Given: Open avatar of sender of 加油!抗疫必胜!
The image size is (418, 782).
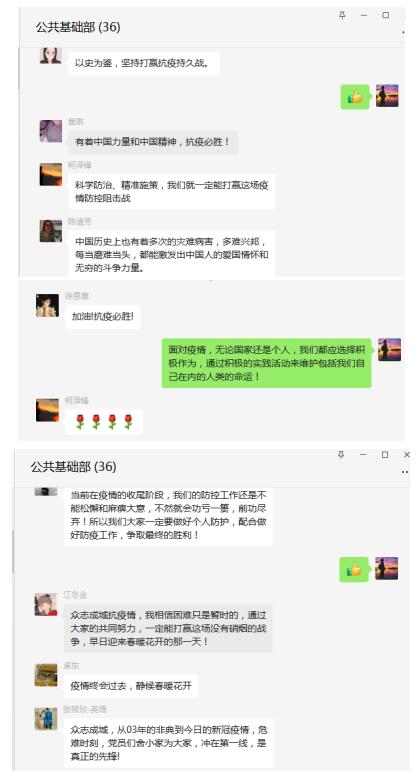Looking at the screenshot, I should click(x=47, y=305).
